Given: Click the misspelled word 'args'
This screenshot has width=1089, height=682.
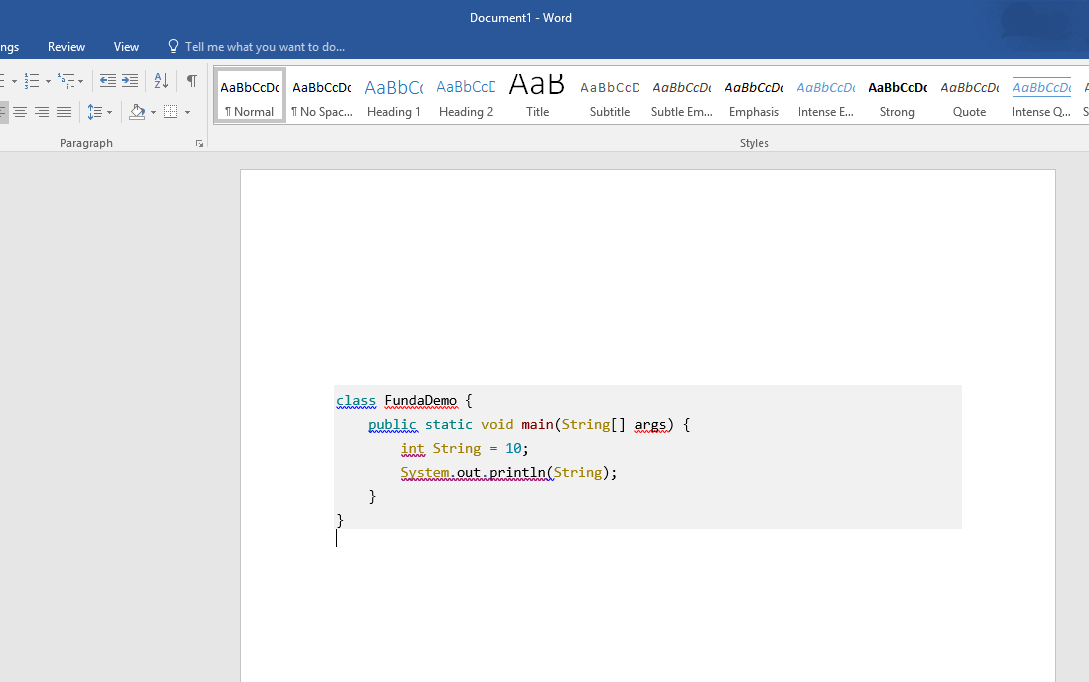Looking at the screenshot, I should tap(651, 425).
